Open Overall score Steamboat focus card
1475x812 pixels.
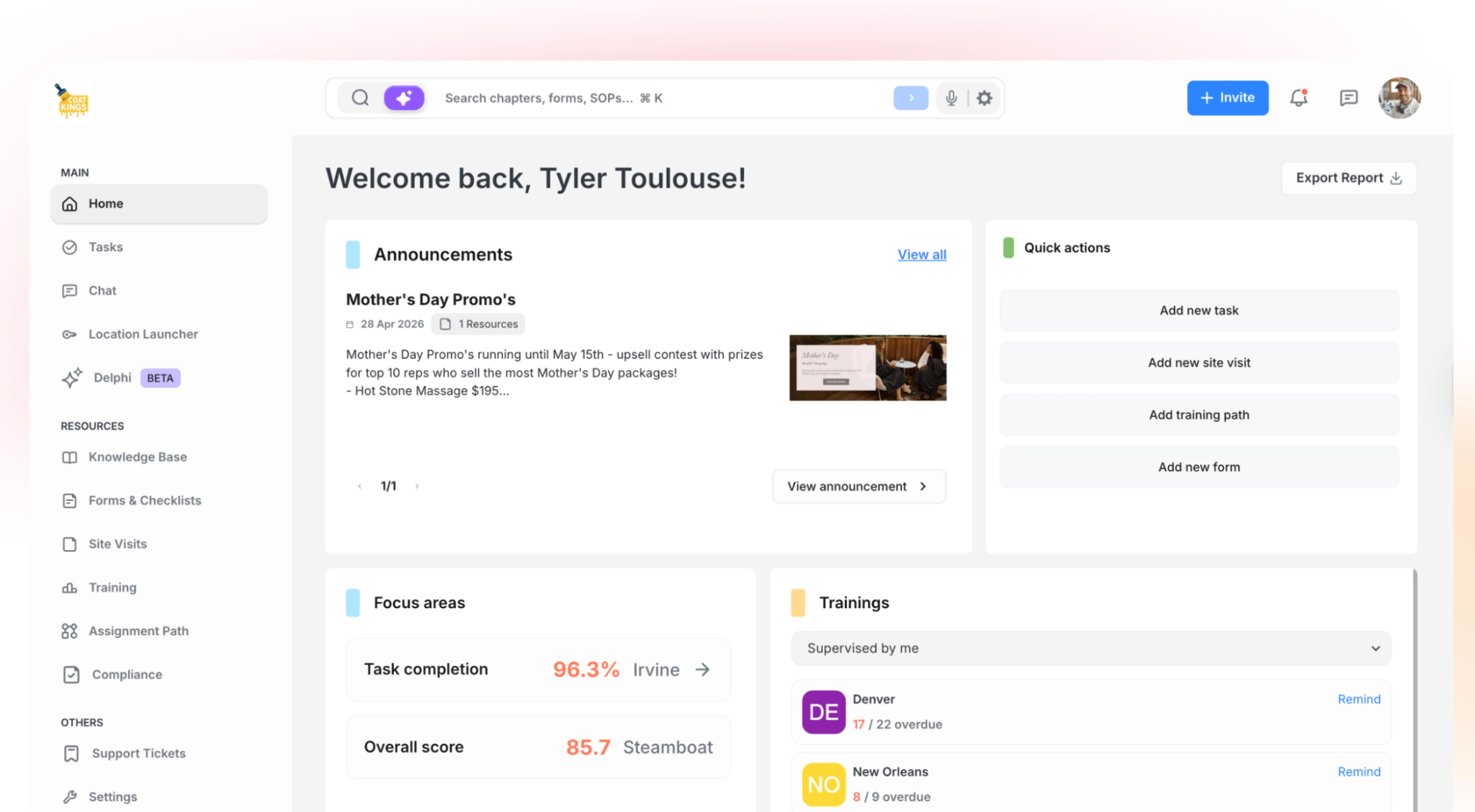[x=538, y=747]
